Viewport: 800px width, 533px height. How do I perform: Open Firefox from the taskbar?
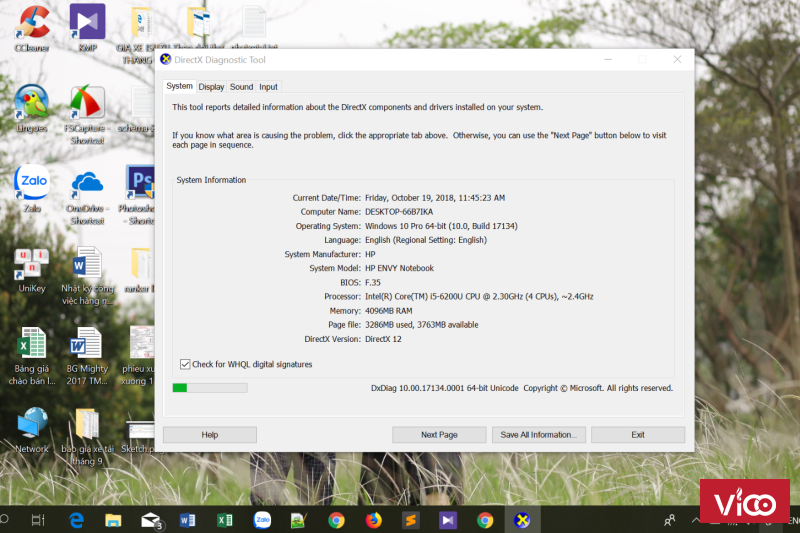[373, 520]
